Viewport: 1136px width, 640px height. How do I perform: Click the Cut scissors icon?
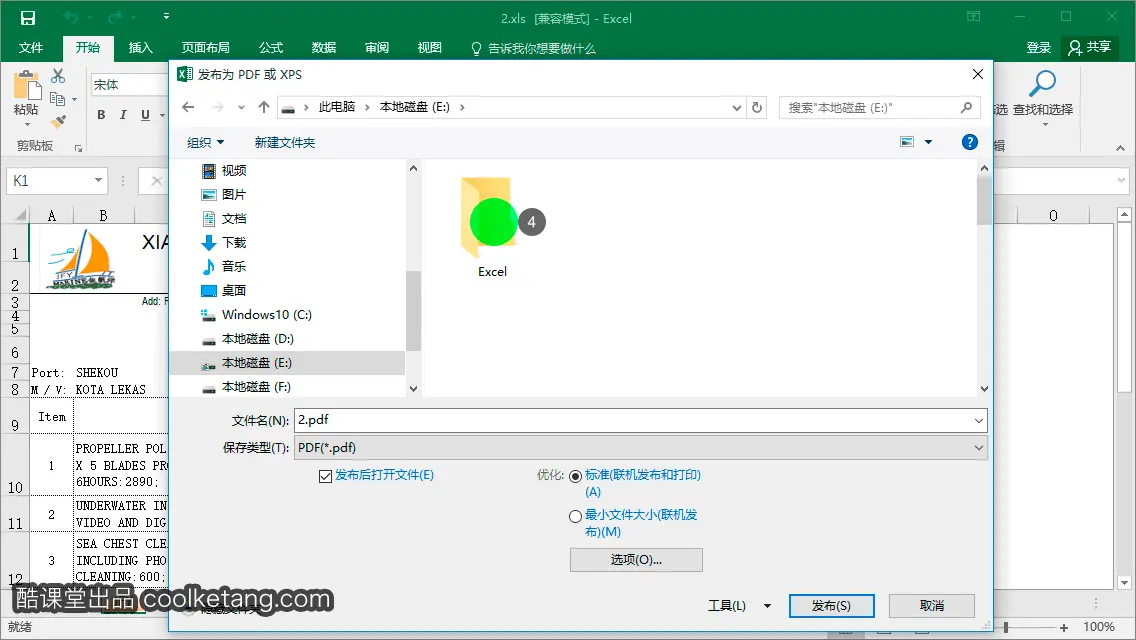coord(58,75)
